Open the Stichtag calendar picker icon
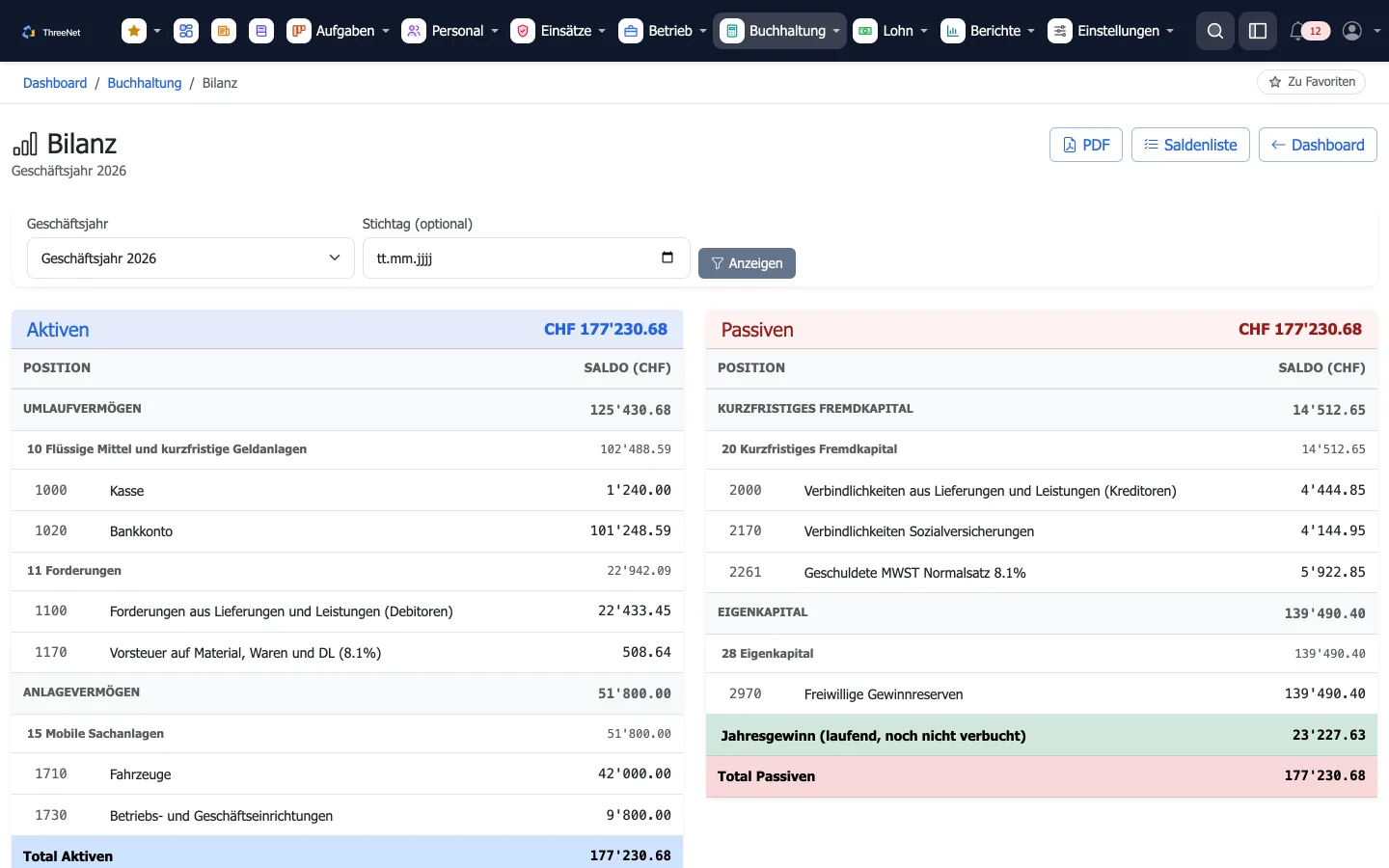Screen dimensions: 1389x868 [667, 258]
